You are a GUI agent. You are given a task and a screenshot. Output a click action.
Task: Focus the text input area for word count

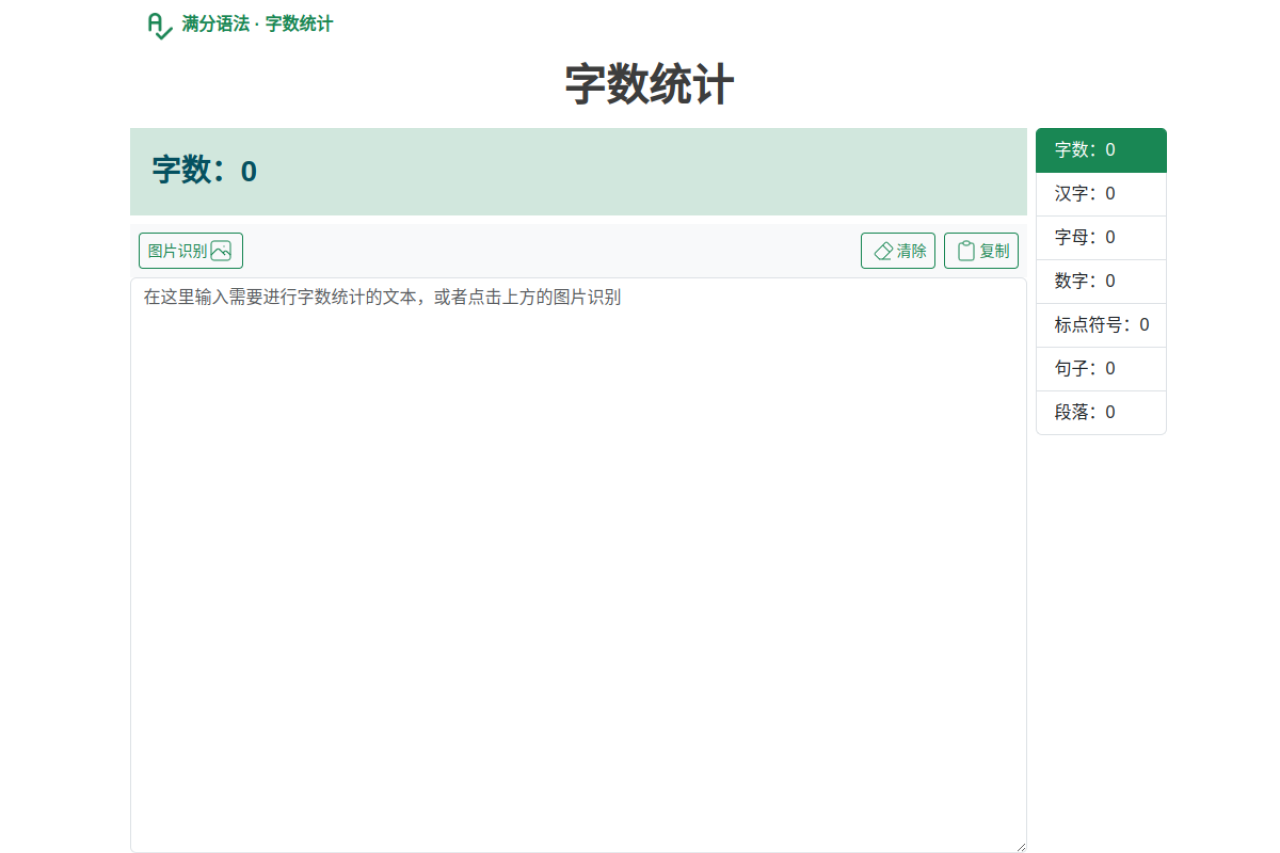578,565
